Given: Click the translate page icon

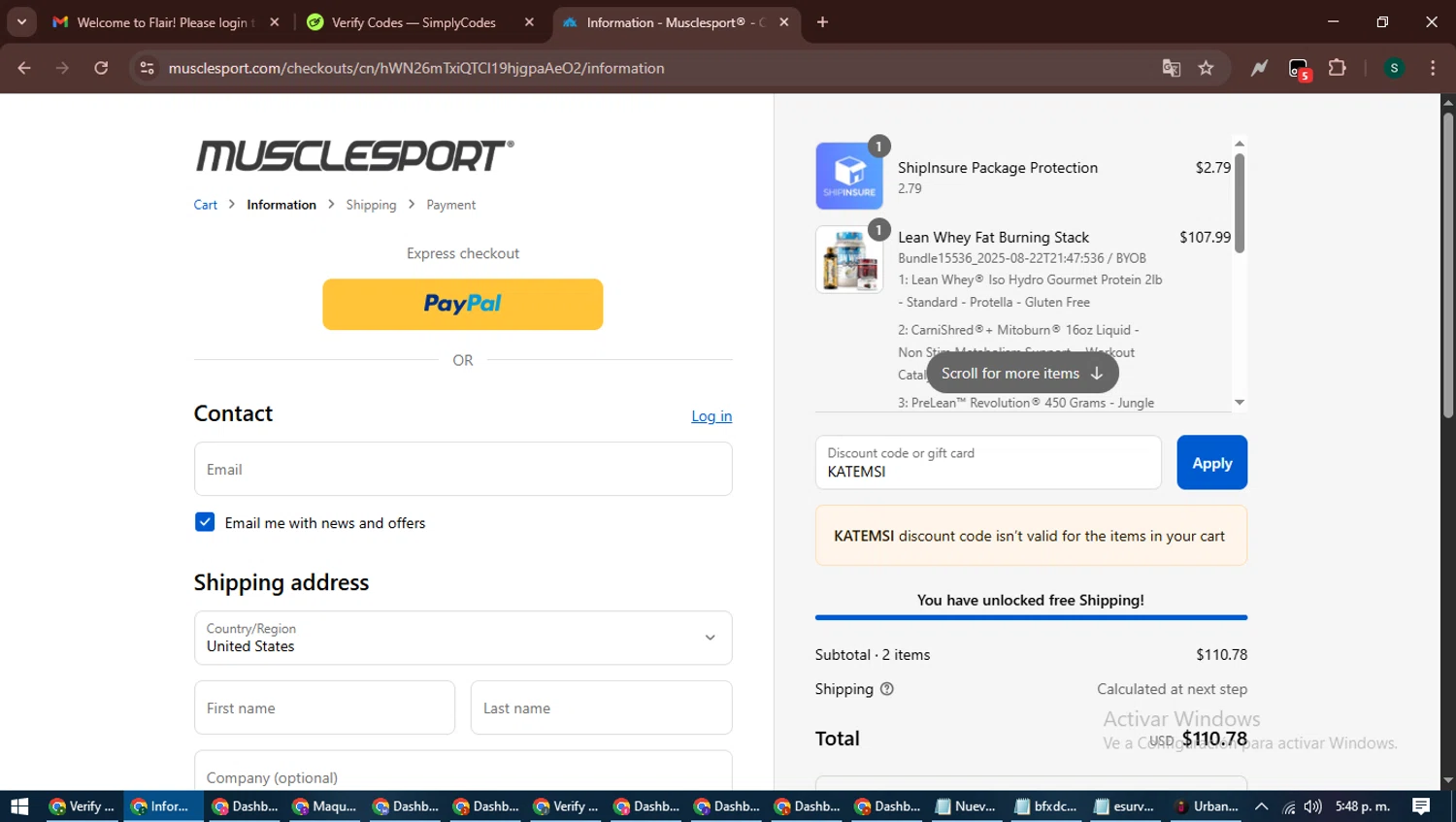Looking at the screenshot, I should [x=1172, y=68].
